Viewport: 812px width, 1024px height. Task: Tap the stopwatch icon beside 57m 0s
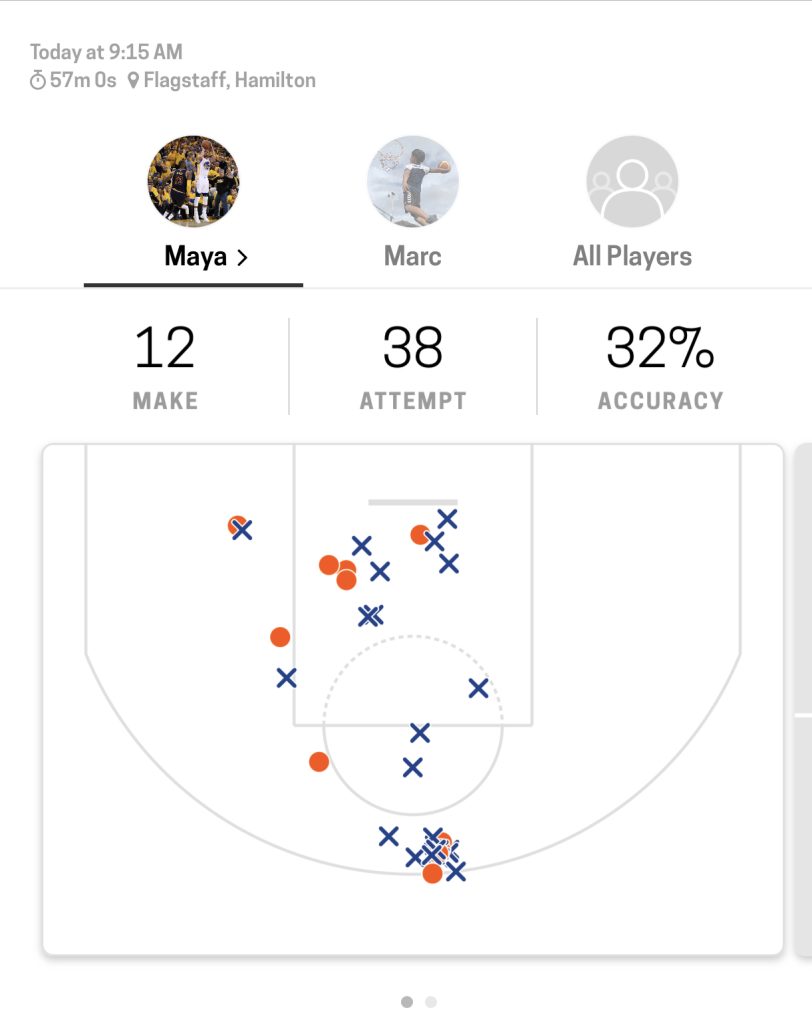pos(38,81)
